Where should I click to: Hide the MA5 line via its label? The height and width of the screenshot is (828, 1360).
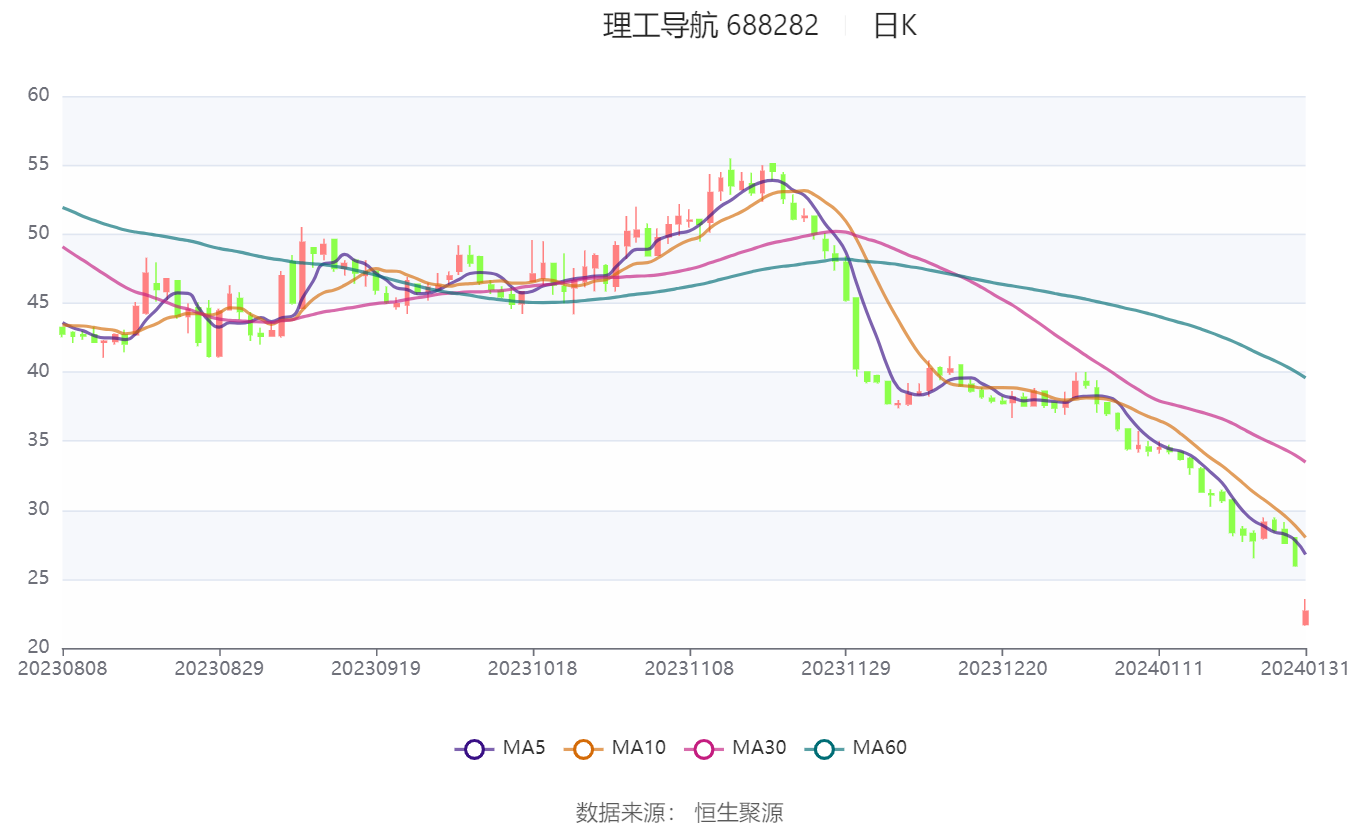[524, 747]
